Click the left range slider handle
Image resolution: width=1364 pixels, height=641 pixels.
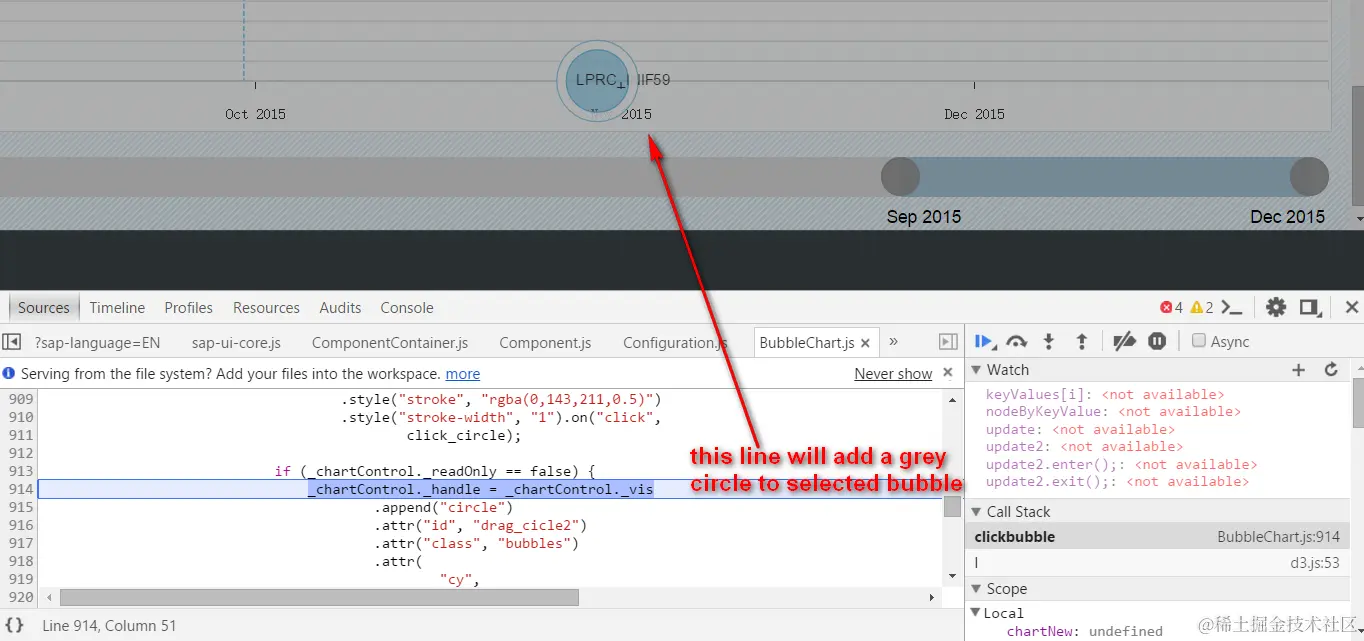[x=900, y=177]
